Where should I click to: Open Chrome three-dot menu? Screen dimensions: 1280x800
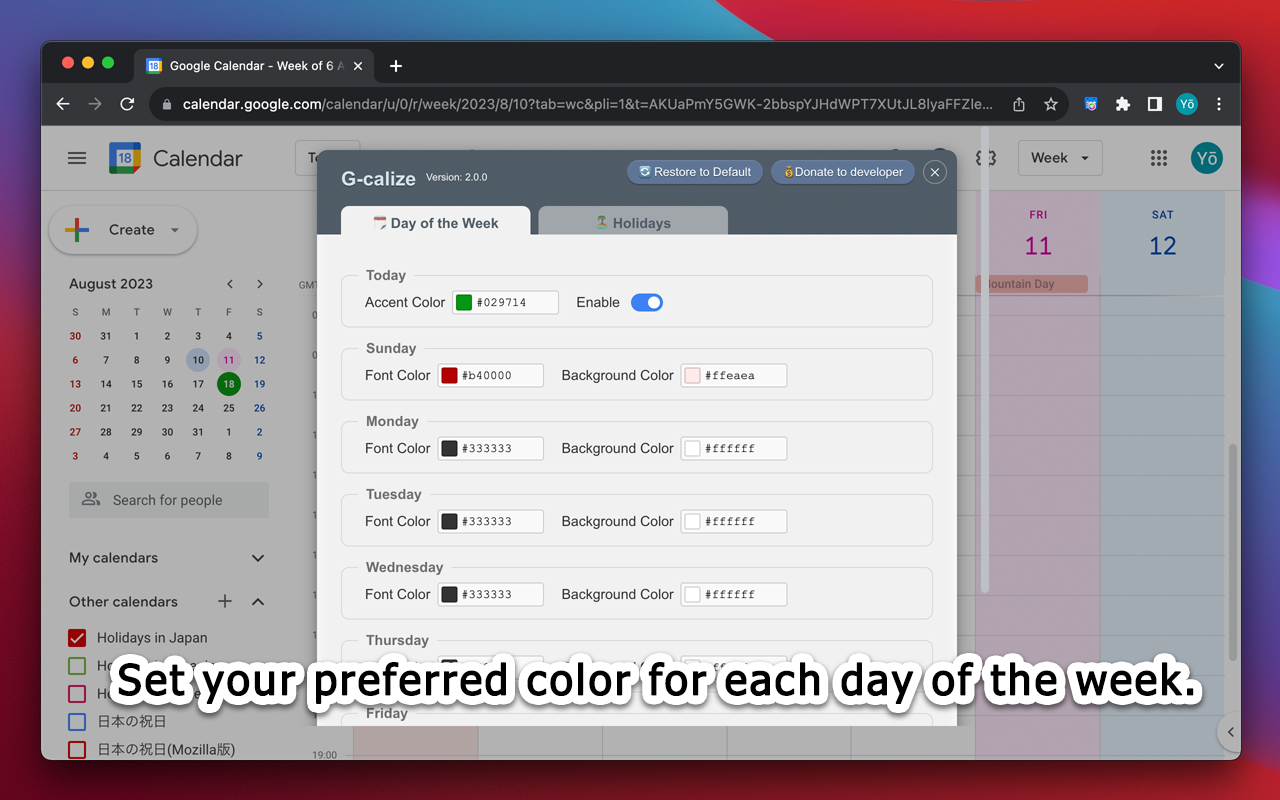point(1219,104)
